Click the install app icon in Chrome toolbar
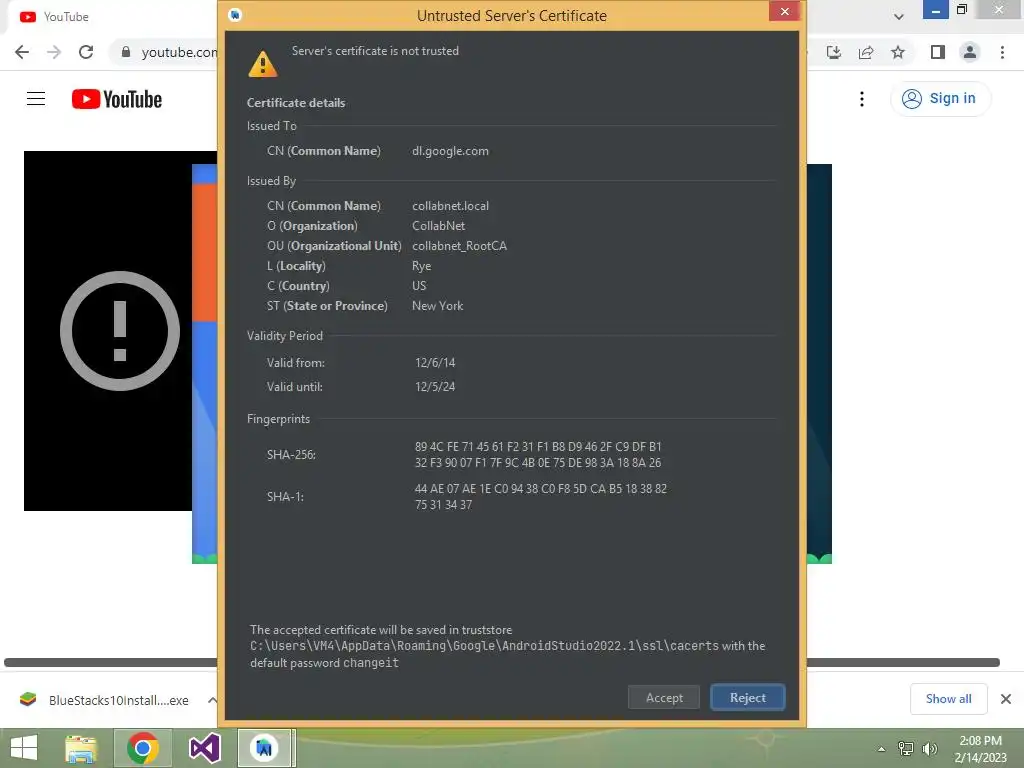 [x=834, y=52]
